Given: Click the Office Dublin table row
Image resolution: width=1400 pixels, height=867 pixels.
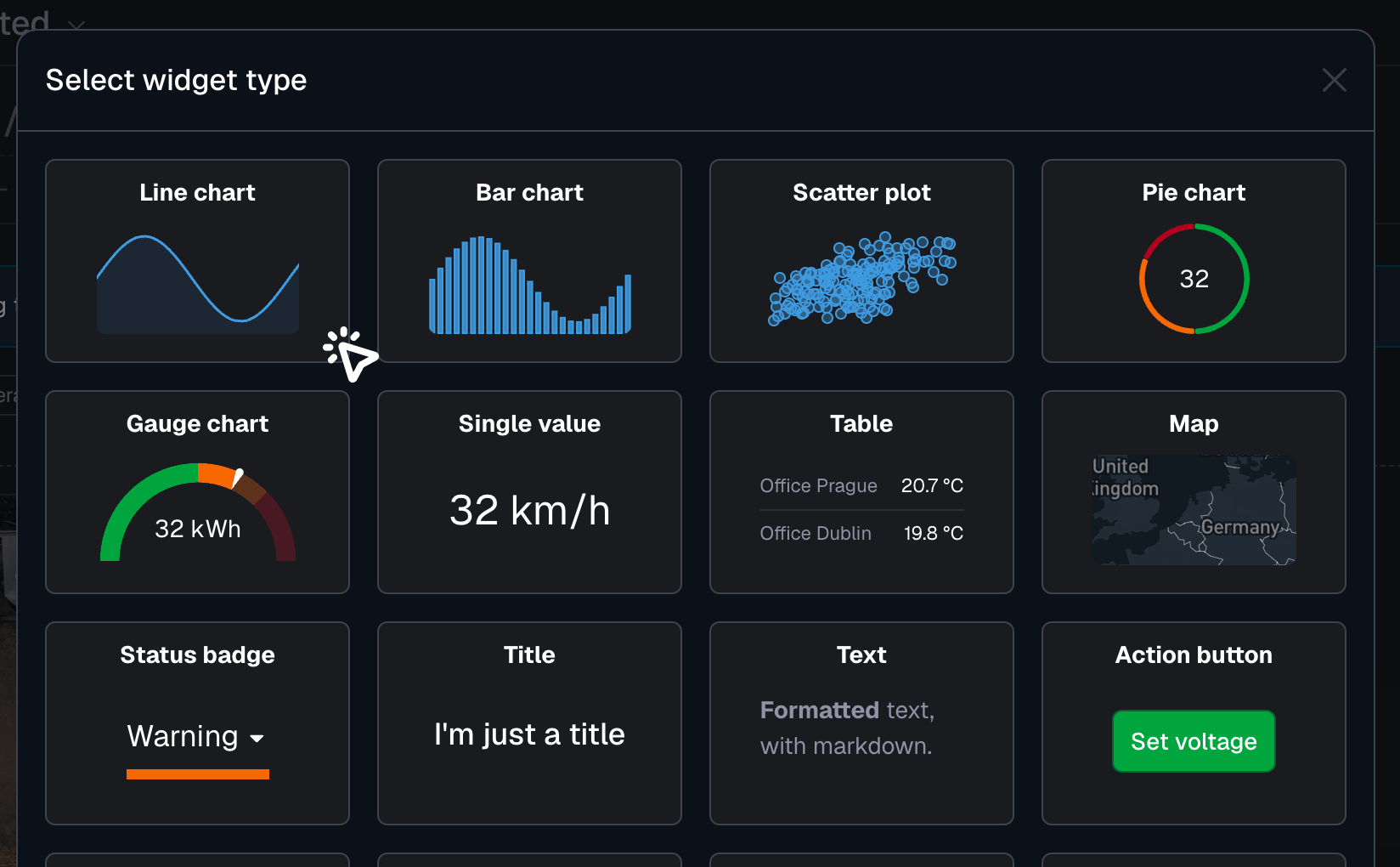Looking at the screenshot, I should [x=861, y=533].
